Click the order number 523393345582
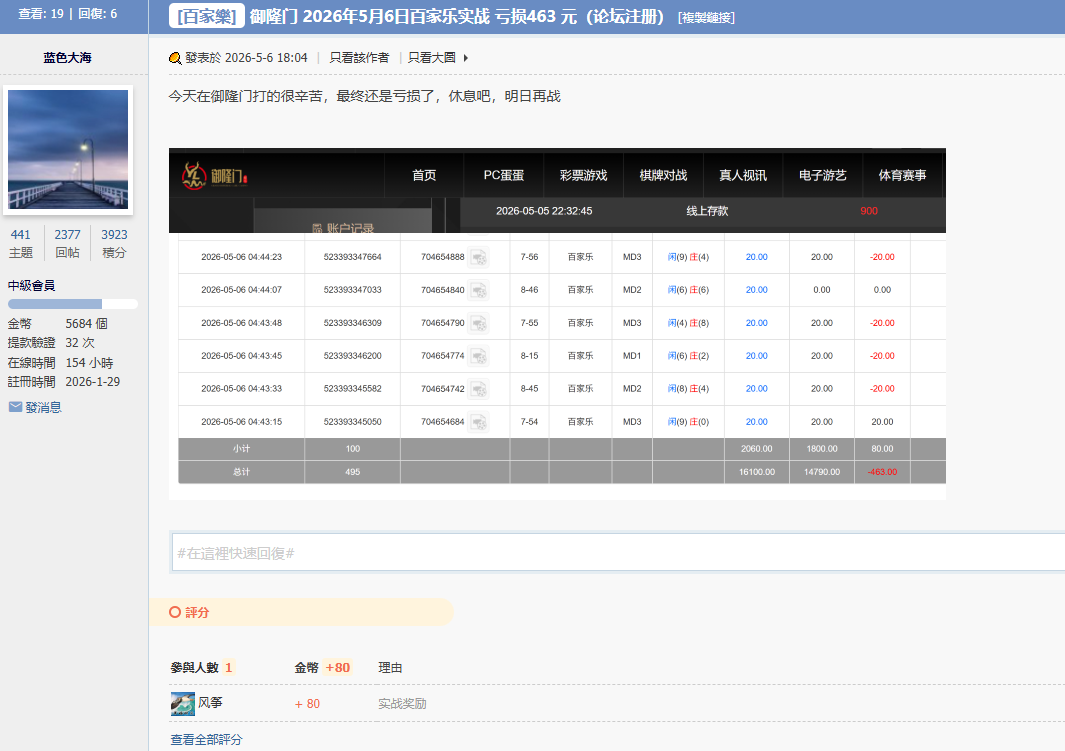Viewport: 1065px width, 751px height. coord(353,389)
